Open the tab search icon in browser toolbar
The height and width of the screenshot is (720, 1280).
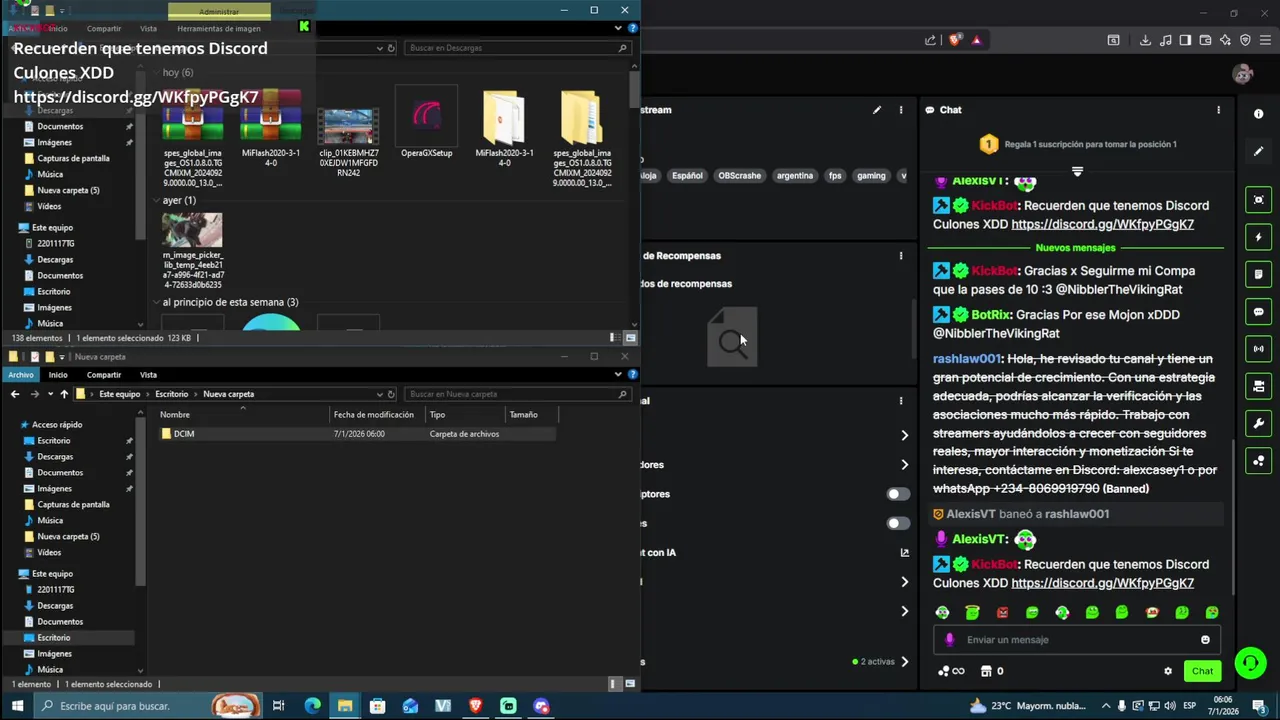click(x=1113, y=40)
